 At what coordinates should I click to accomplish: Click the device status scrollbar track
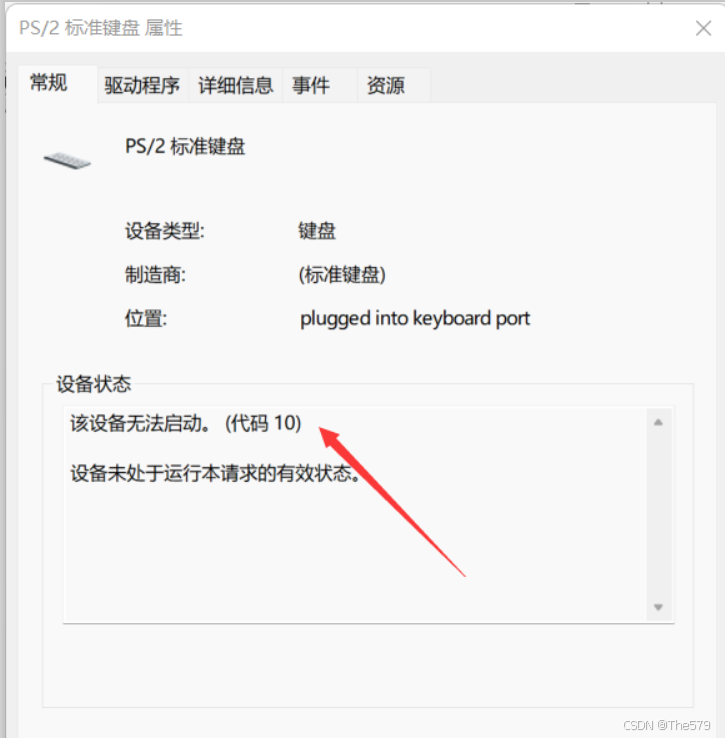(658, 515)
